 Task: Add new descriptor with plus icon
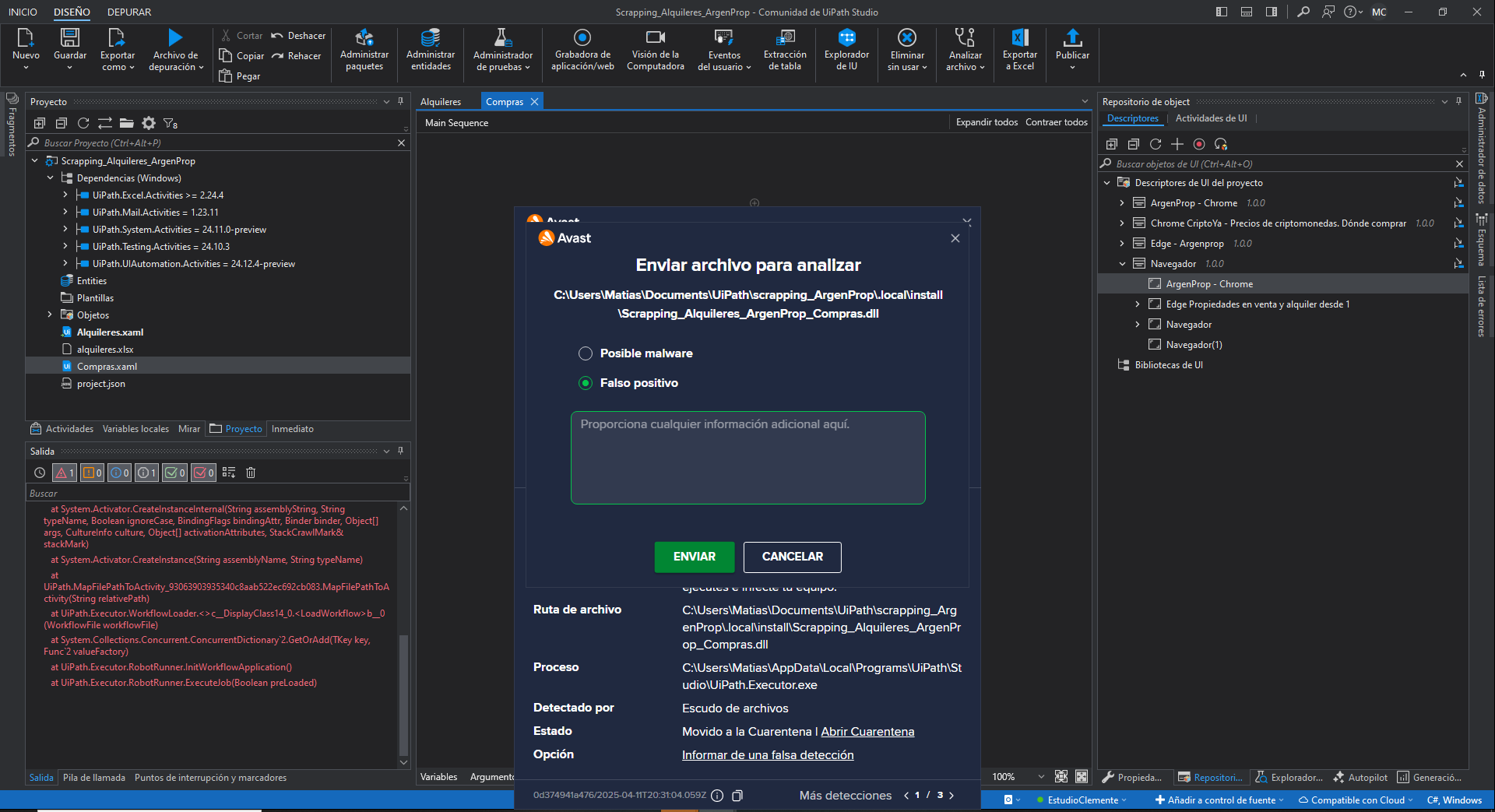[x=1177, y=144]
